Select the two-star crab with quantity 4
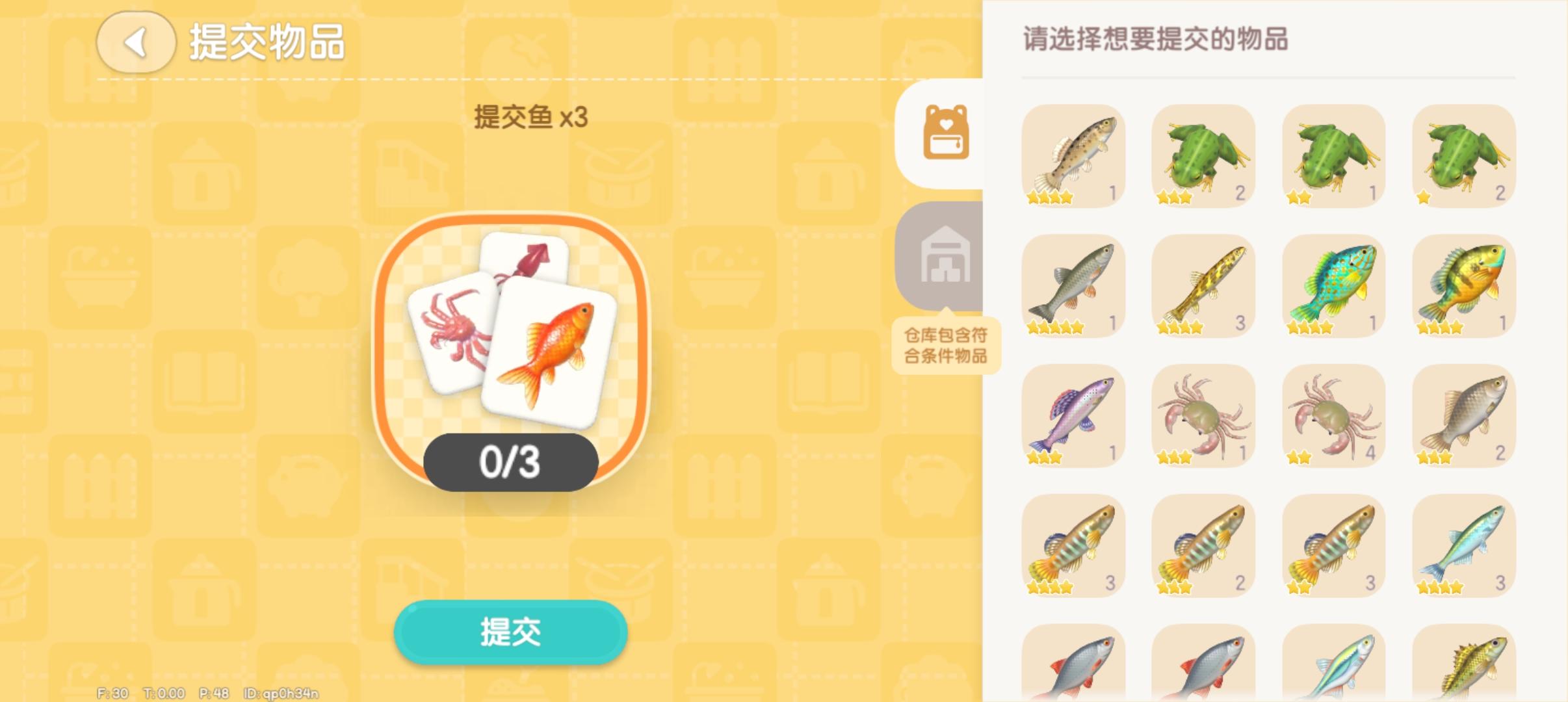Image resolution: width=1568 pixels, height=702 pixels. coord(1333,416)
